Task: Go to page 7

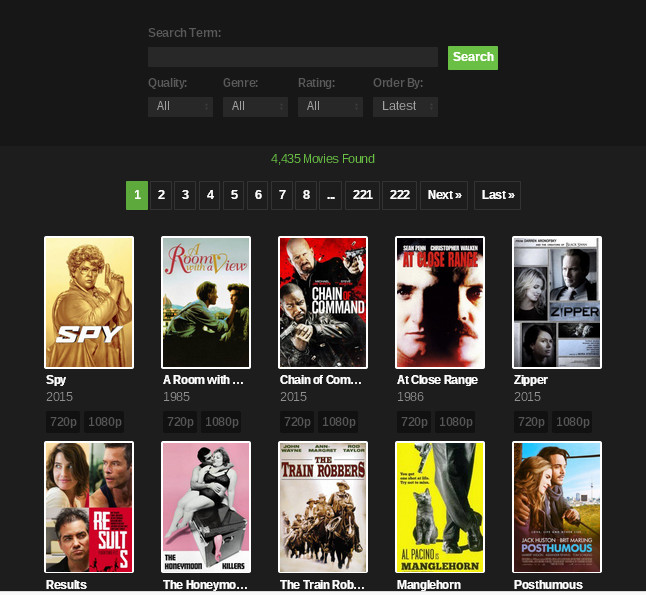Action: (282, 195)
